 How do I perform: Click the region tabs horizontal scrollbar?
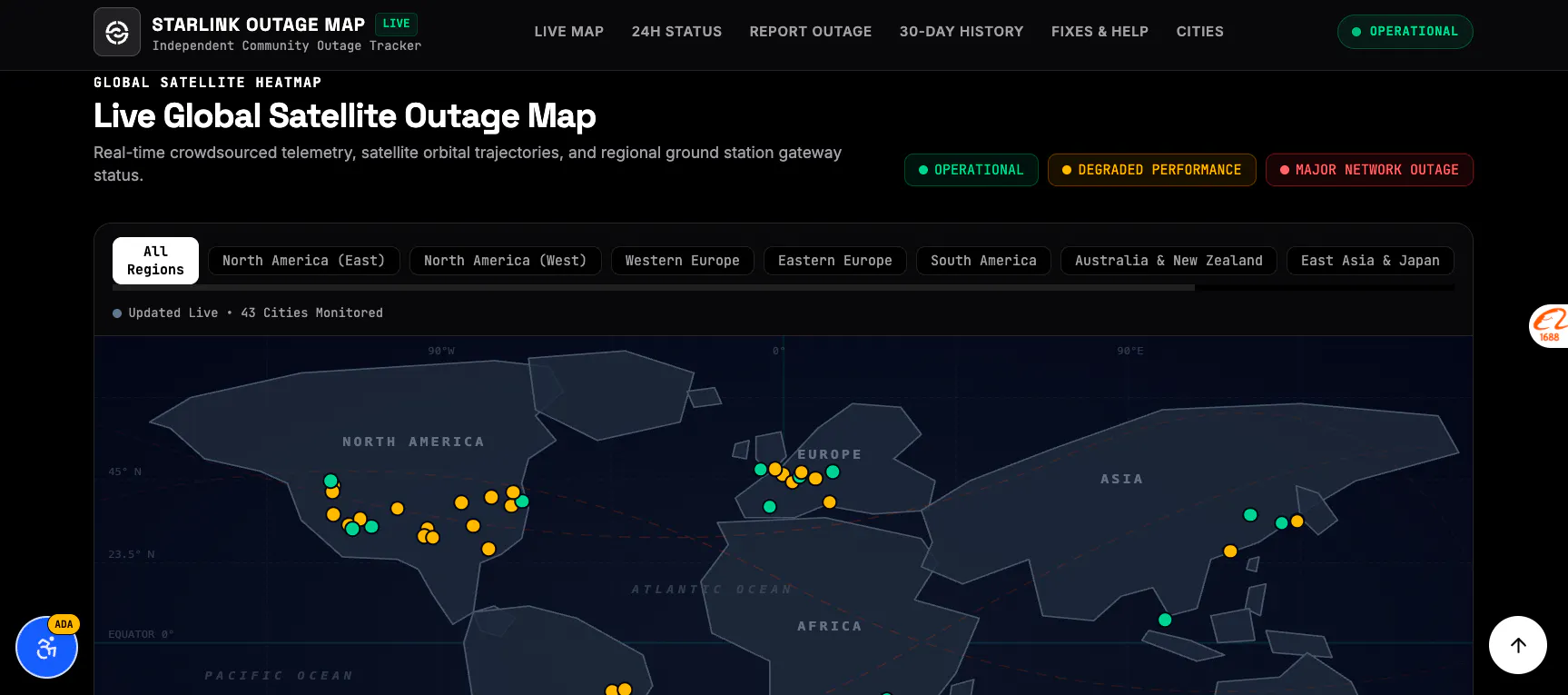[x=654, y=287]
